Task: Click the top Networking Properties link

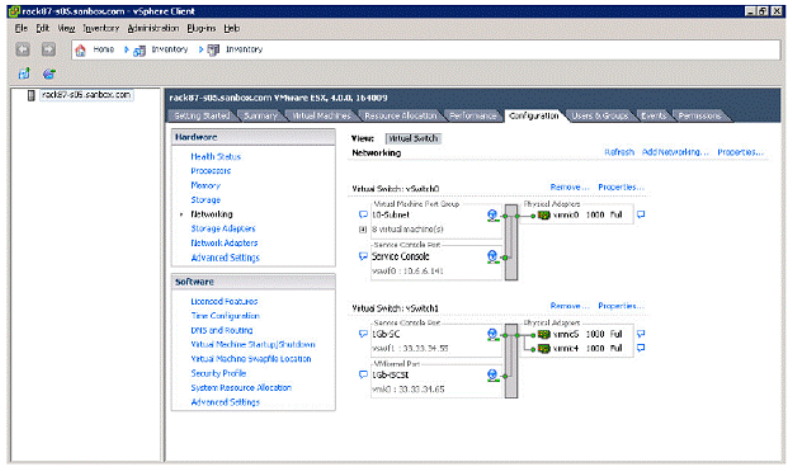Action: pos(740,152)
